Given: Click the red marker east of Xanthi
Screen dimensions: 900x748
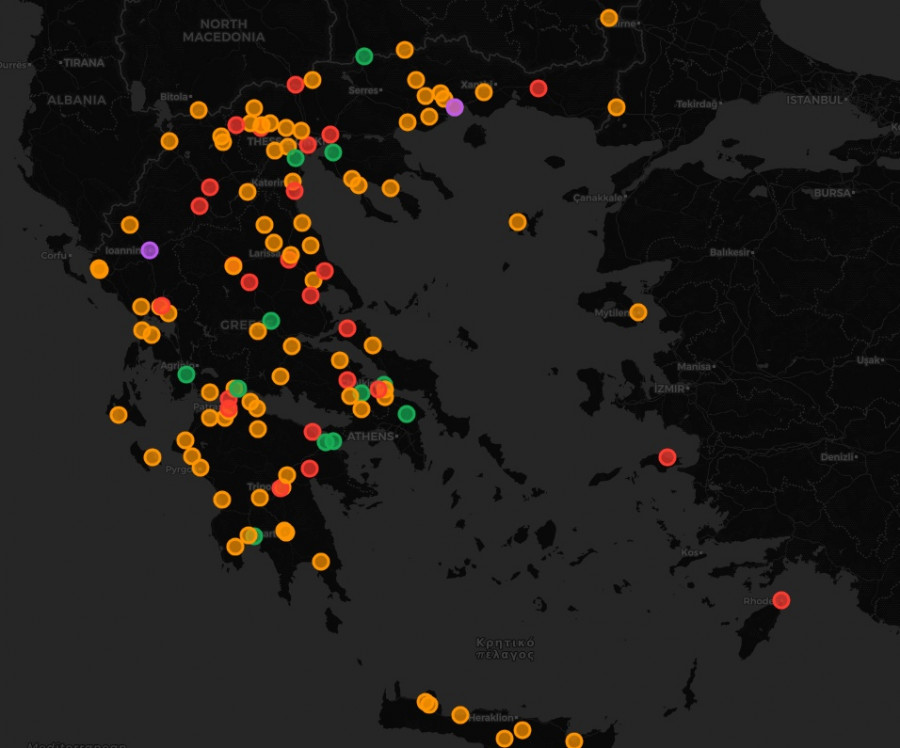Looking at the screenshot, I should tap(538, 88).
